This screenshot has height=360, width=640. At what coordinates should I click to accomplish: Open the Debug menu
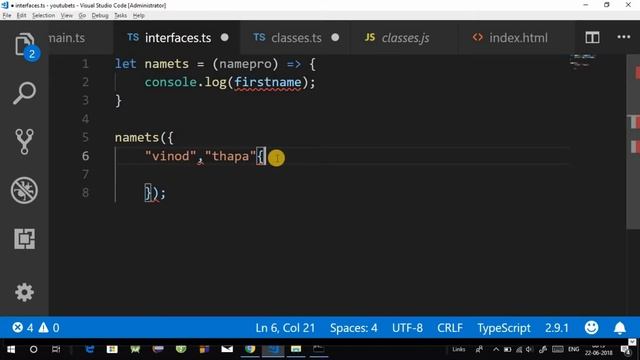point(100,16)
